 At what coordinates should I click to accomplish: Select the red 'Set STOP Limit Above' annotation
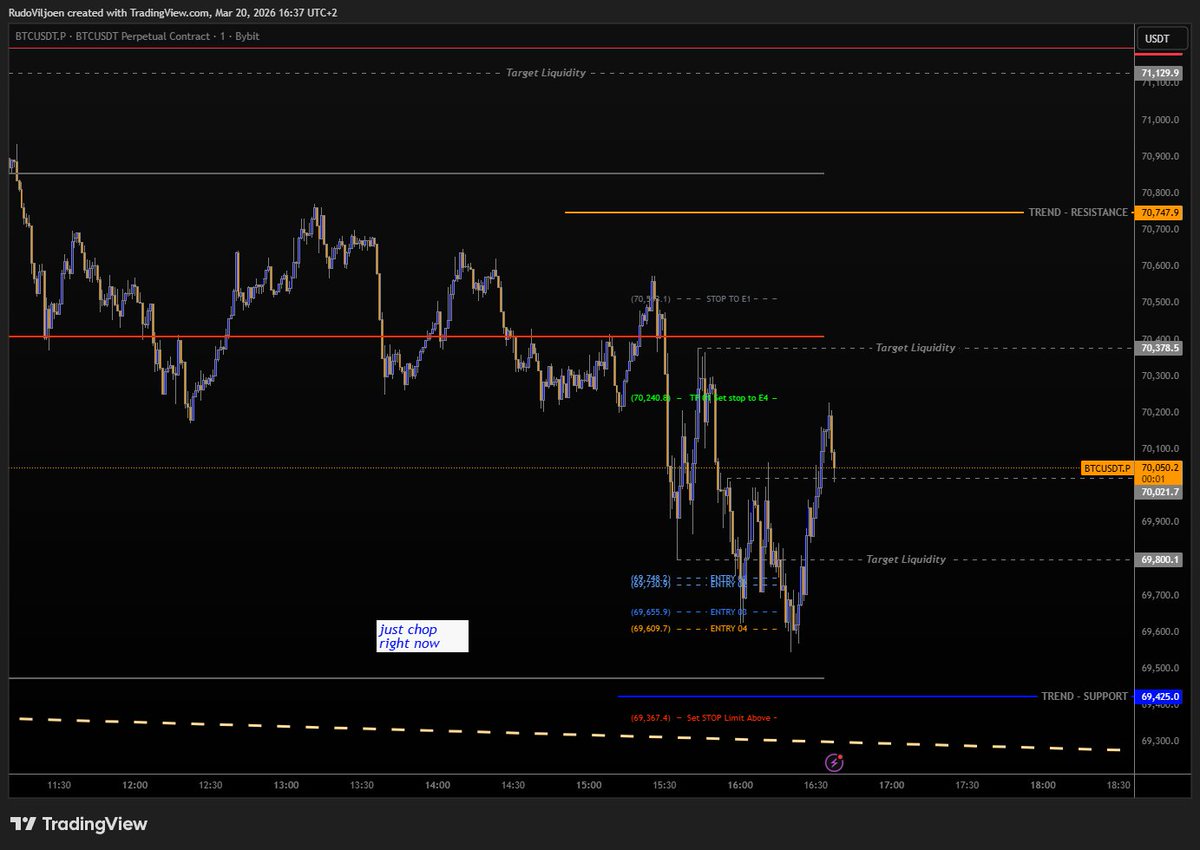(730, 718)
